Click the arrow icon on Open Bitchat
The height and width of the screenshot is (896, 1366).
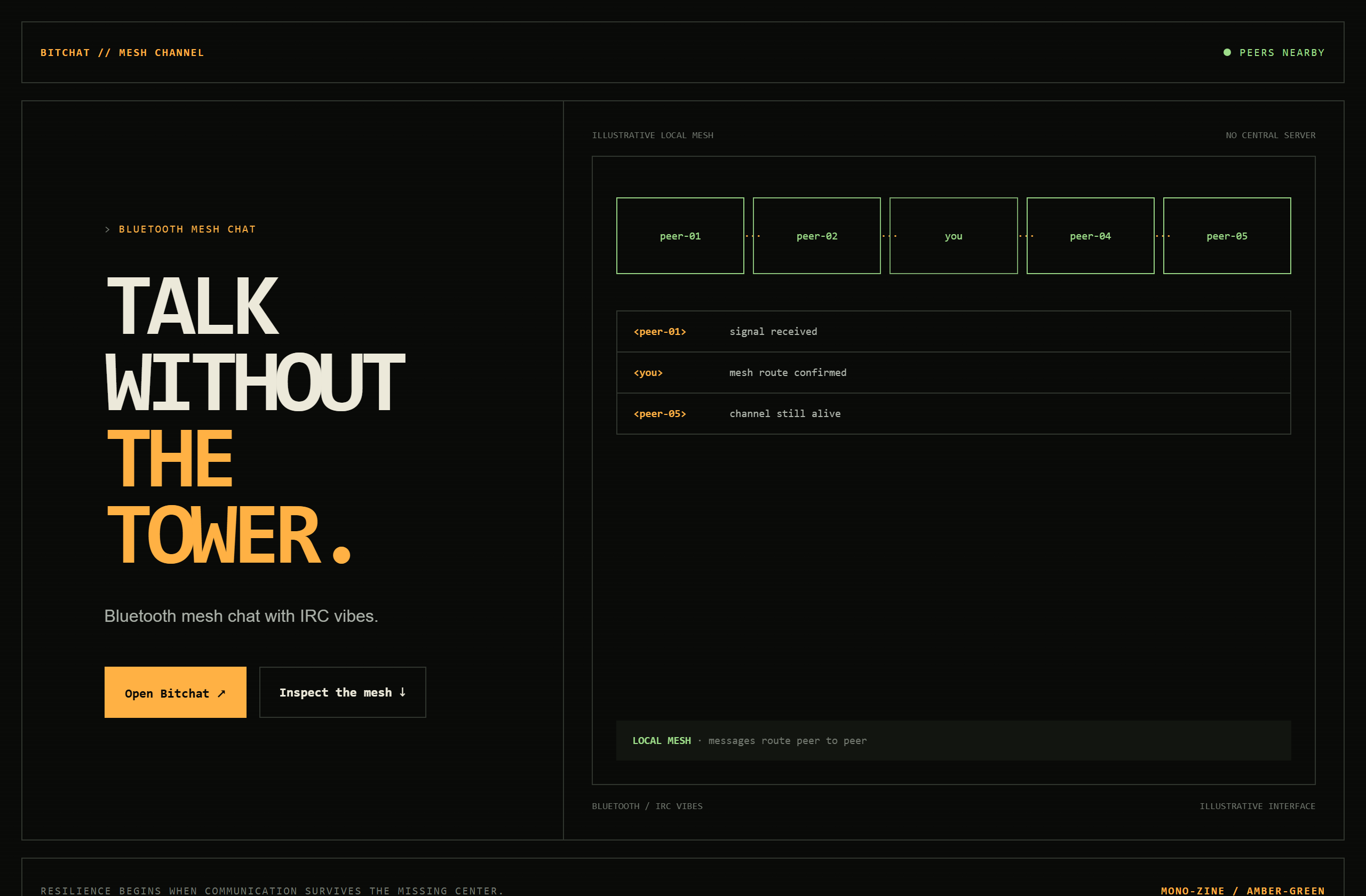(221, 693)
